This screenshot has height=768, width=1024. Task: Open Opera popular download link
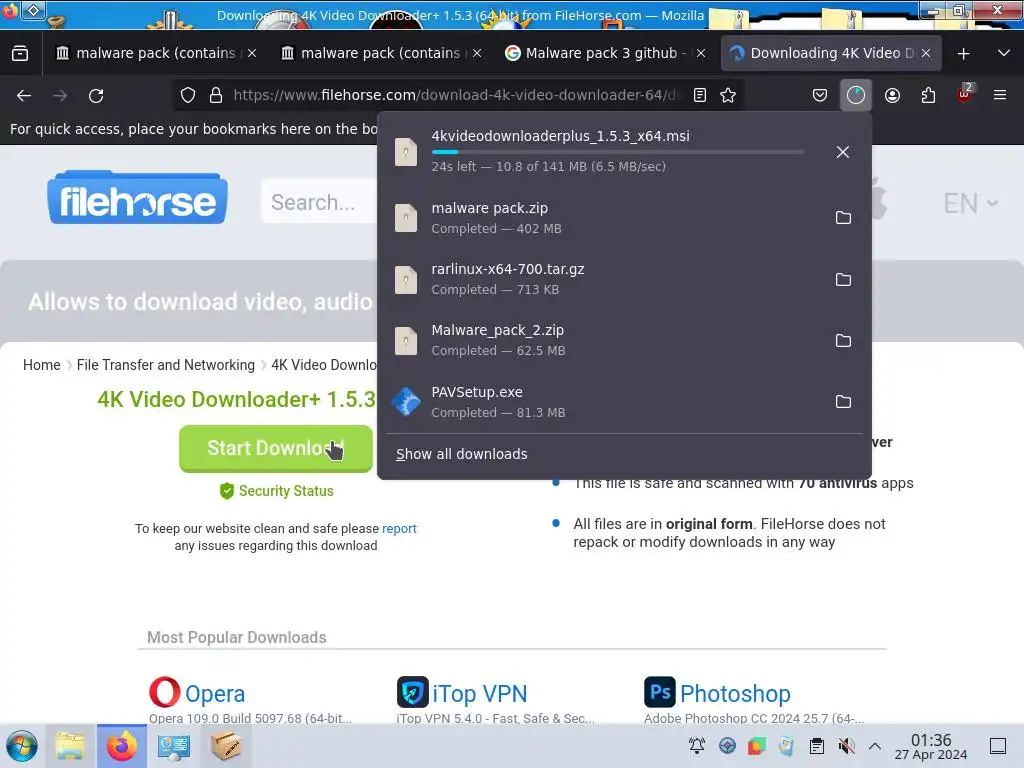click(x=215, y=694)
